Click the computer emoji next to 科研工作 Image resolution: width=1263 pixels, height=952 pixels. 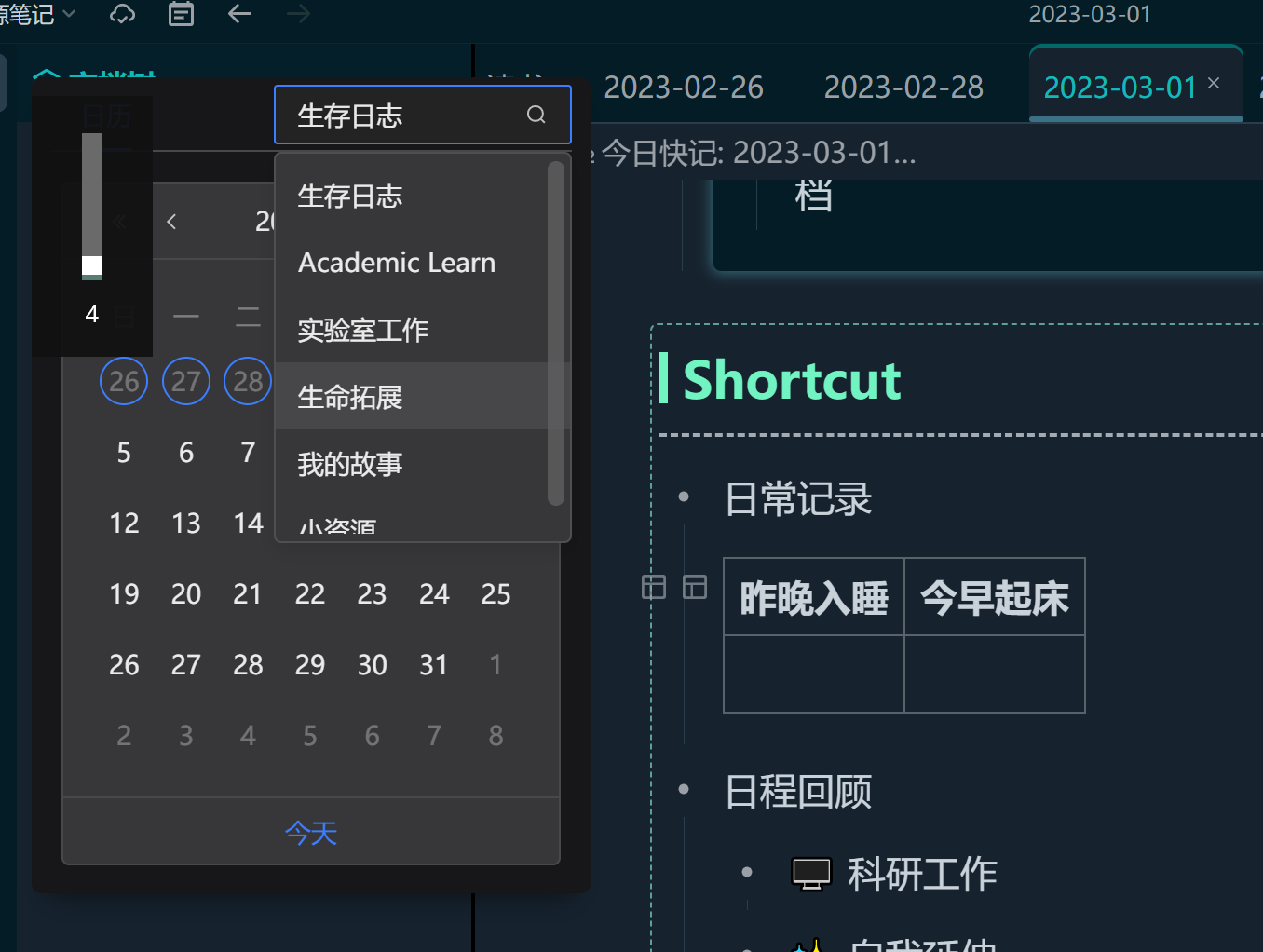click(811, 874)
